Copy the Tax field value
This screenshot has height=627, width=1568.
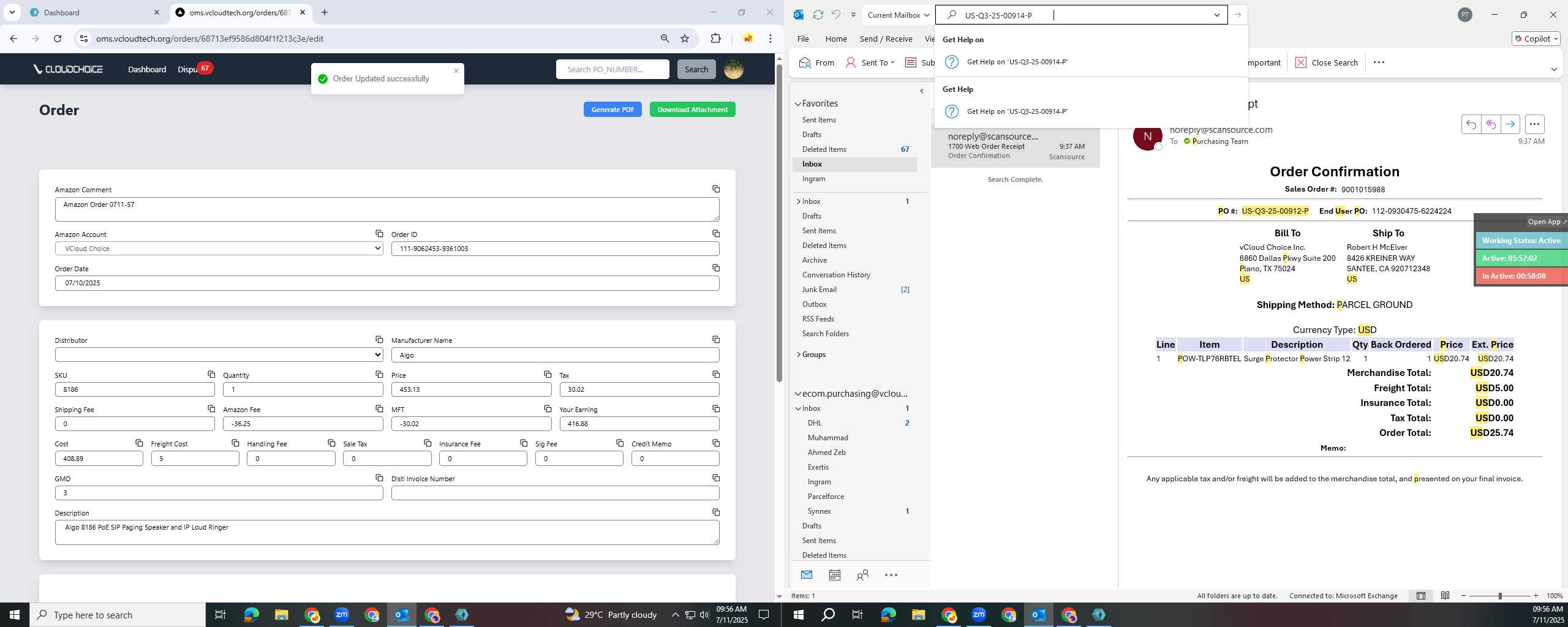tap(715, 374)
